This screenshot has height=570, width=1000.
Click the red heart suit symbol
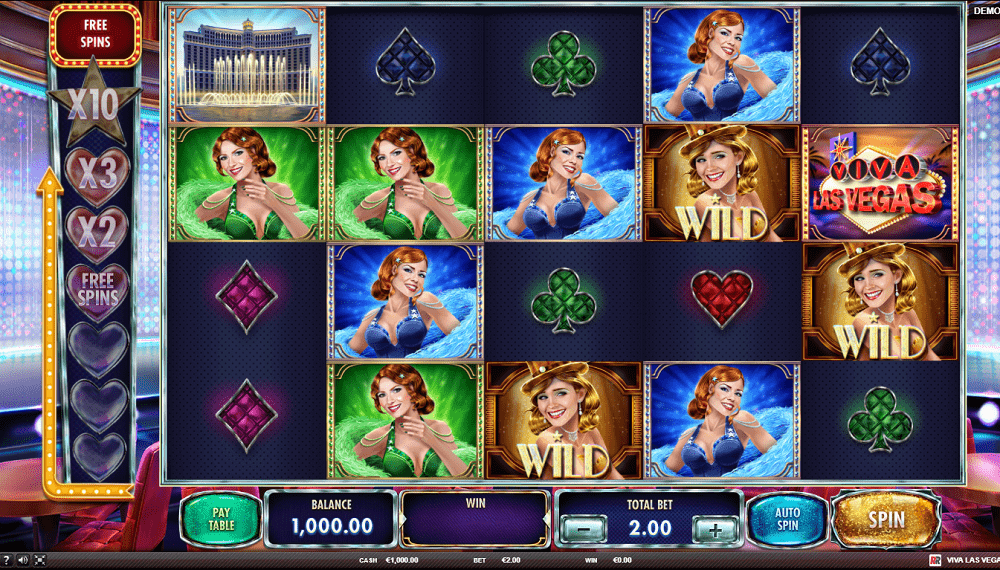coord(721,299)
